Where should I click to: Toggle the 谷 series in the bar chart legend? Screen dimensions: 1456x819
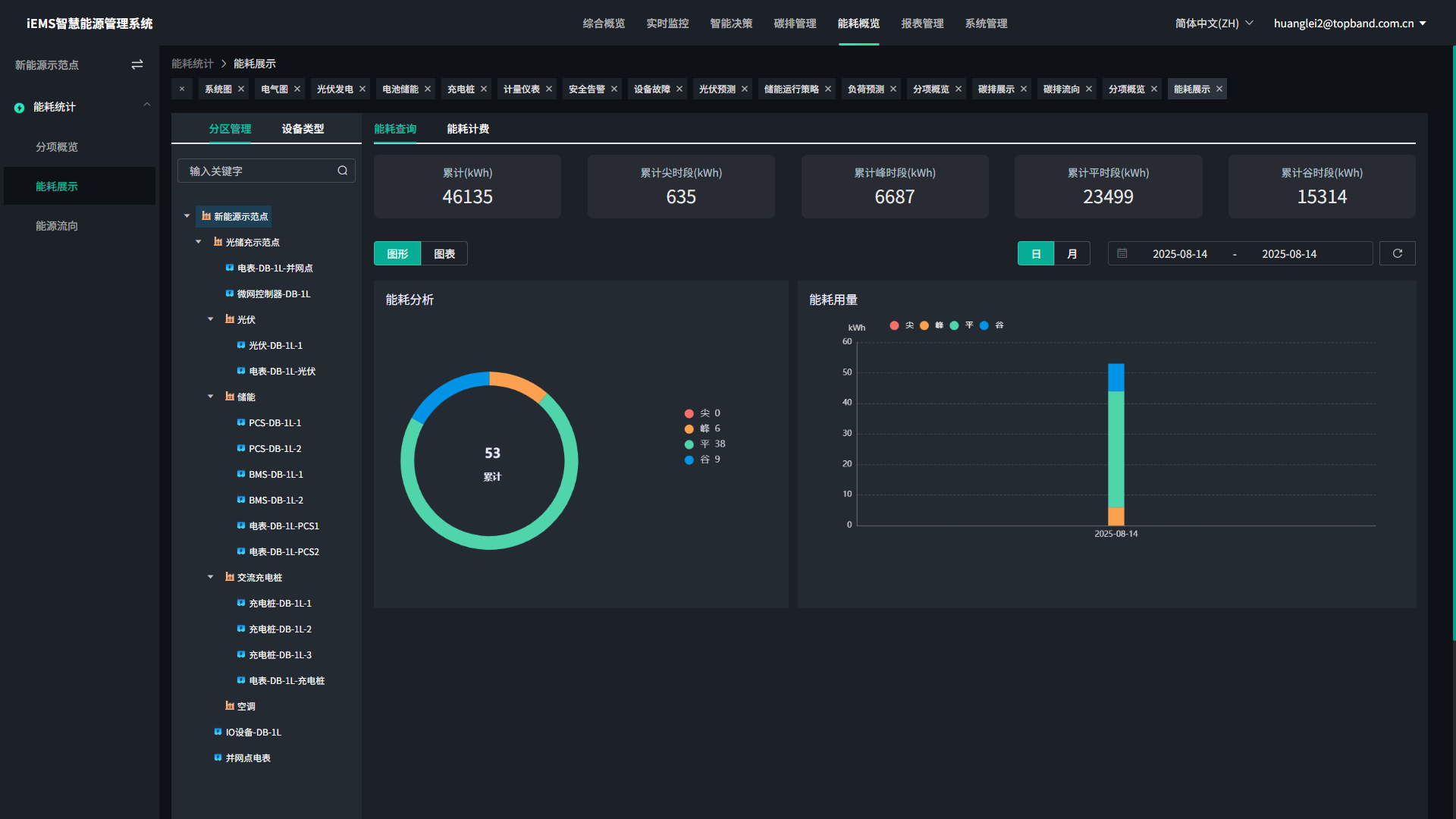pyautogui.click(x=991, y=325)
